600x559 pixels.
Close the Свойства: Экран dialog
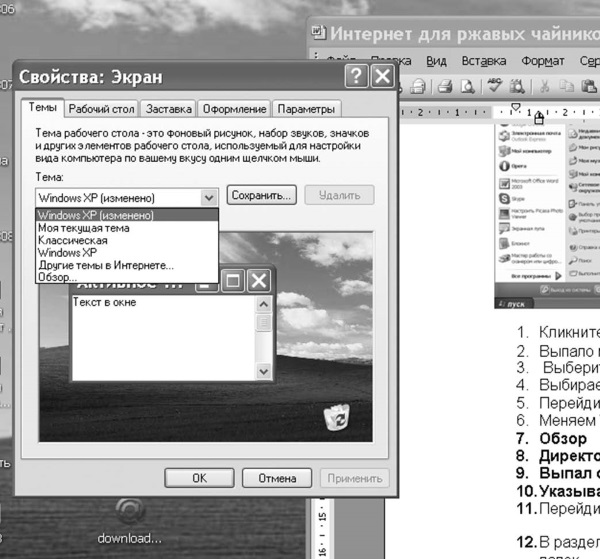[382, 76]
